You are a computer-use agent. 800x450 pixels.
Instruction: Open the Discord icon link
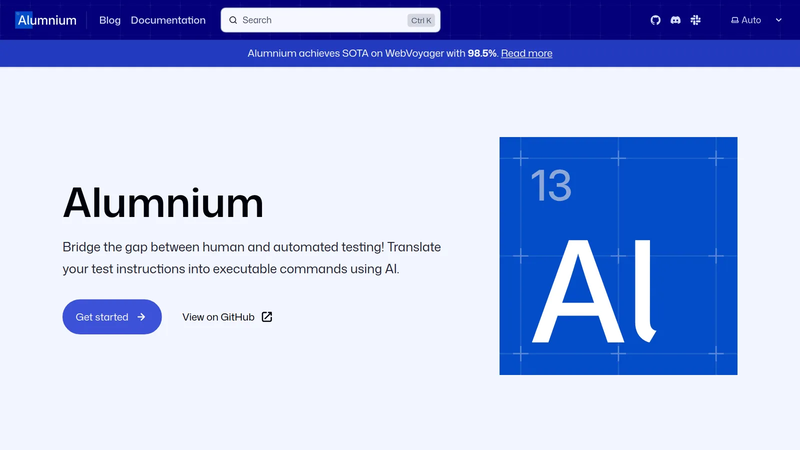click(676, 20)
